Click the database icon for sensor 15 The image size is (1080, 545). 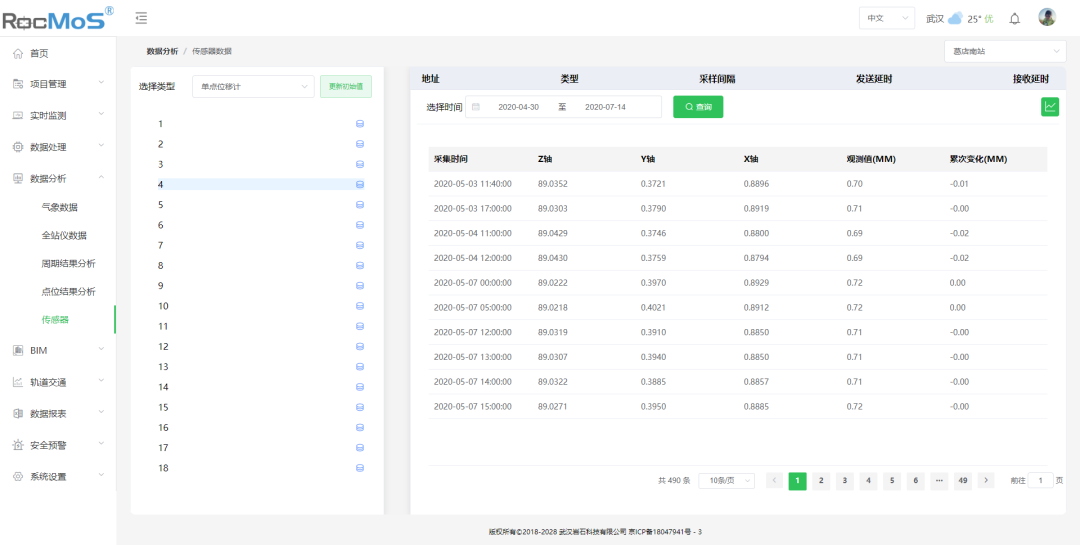click(x=360, y=407)
